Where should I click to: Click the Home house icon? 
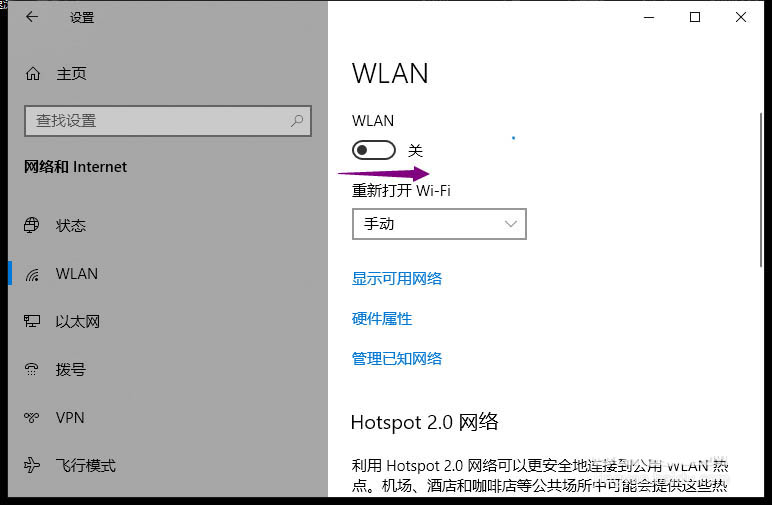pyautogui.click(x=33, y=74)
